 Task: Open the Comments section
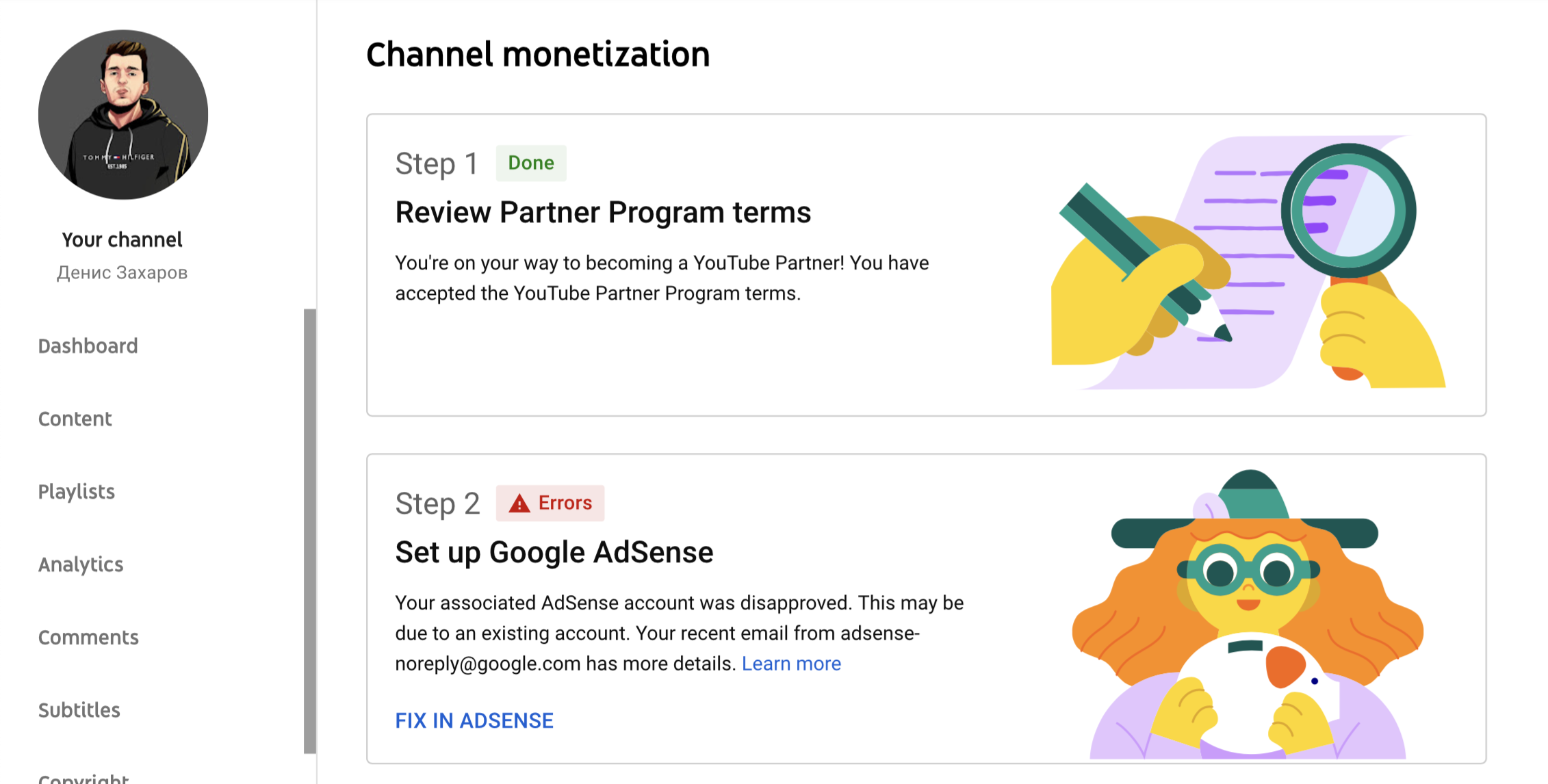point(88,638)
